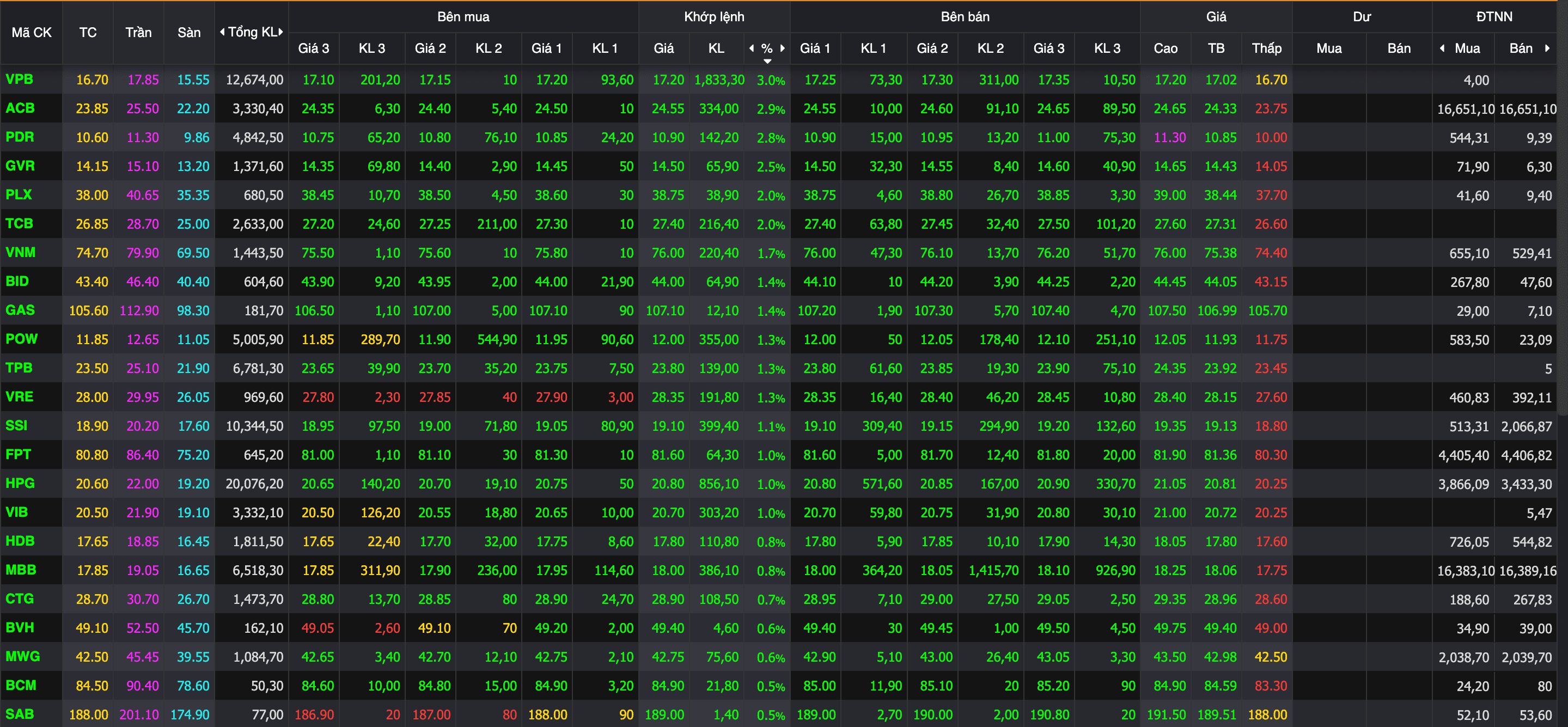The height and width of the screenshot is (727, 1568).
Task: Open VNM stock symbol
Action: click(x=21, y=252)
